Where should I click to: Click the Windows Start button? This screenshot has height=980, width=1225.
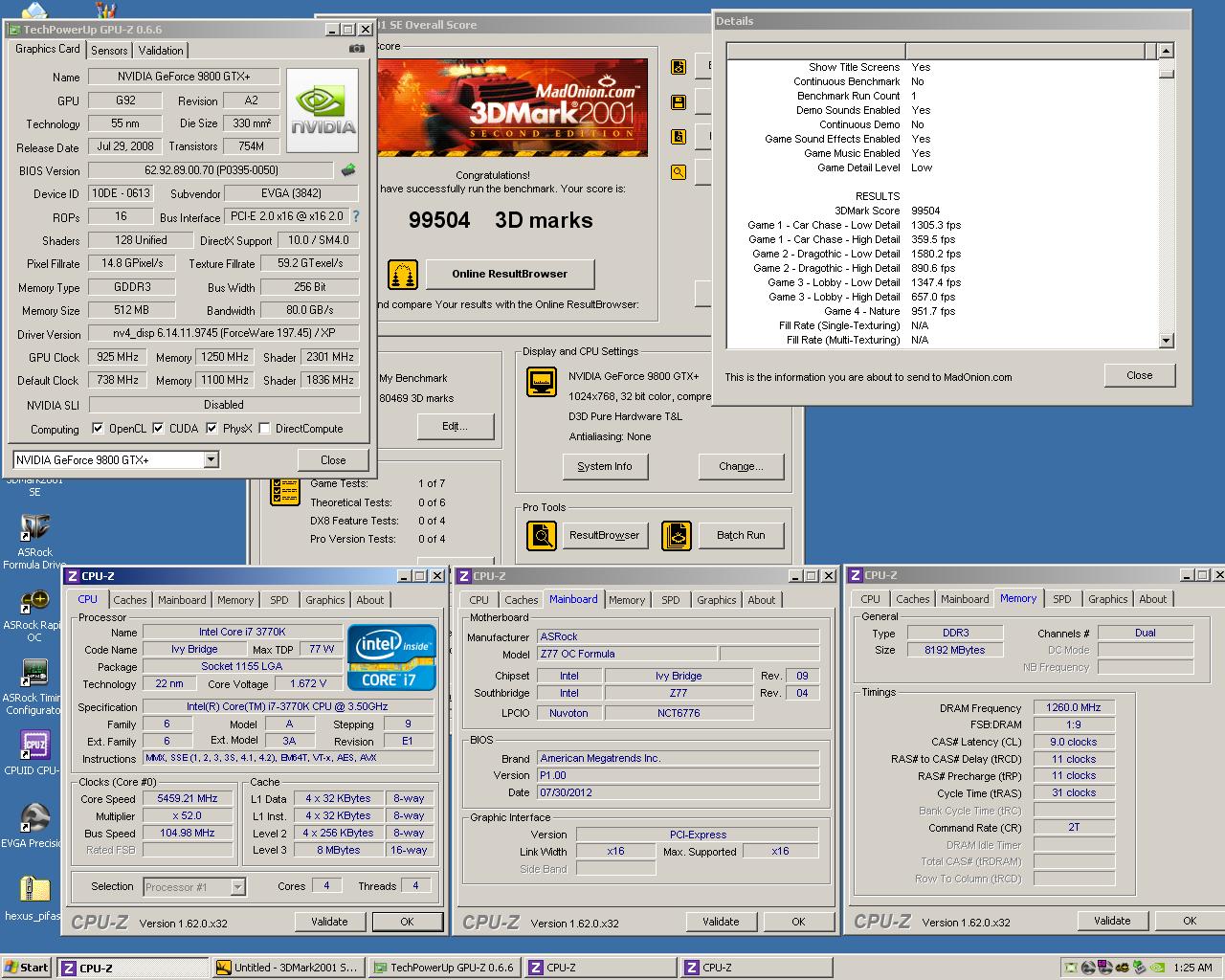point(26,968)
